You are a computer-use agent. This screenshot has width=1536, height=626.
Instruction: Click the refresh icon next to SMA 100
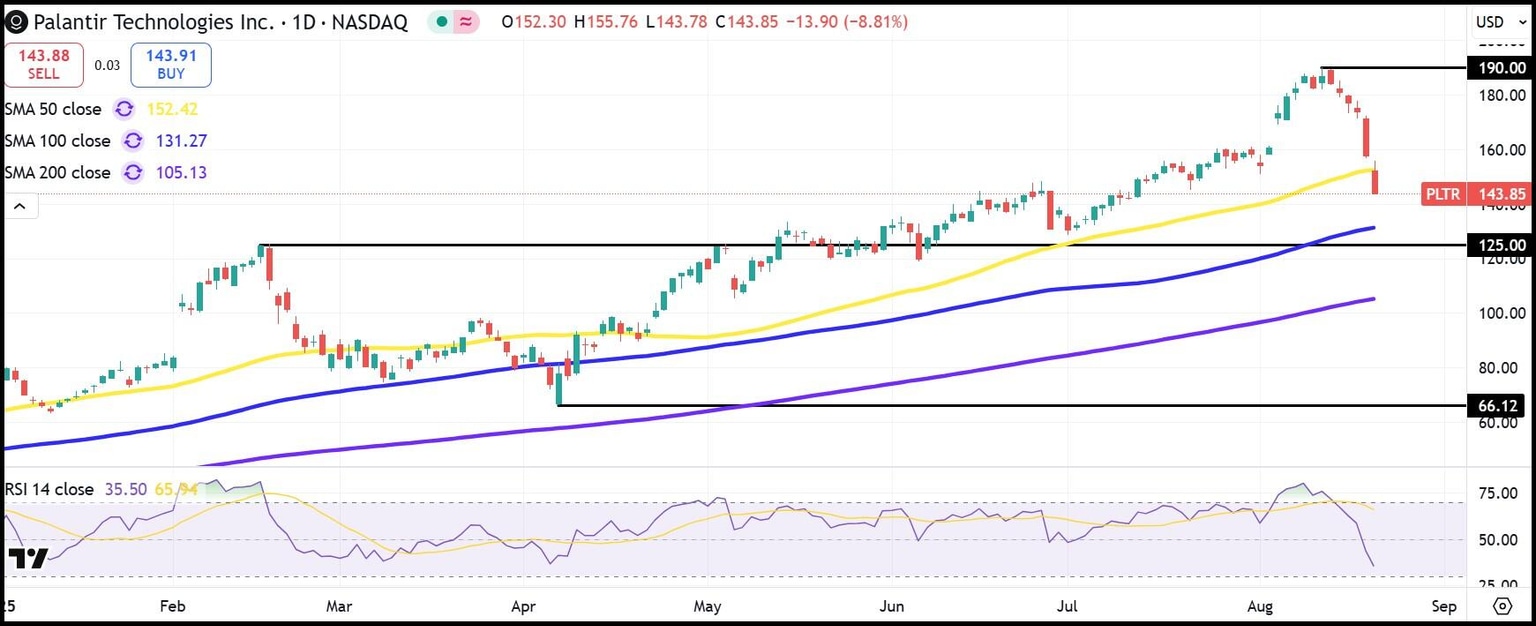(132, 141)
